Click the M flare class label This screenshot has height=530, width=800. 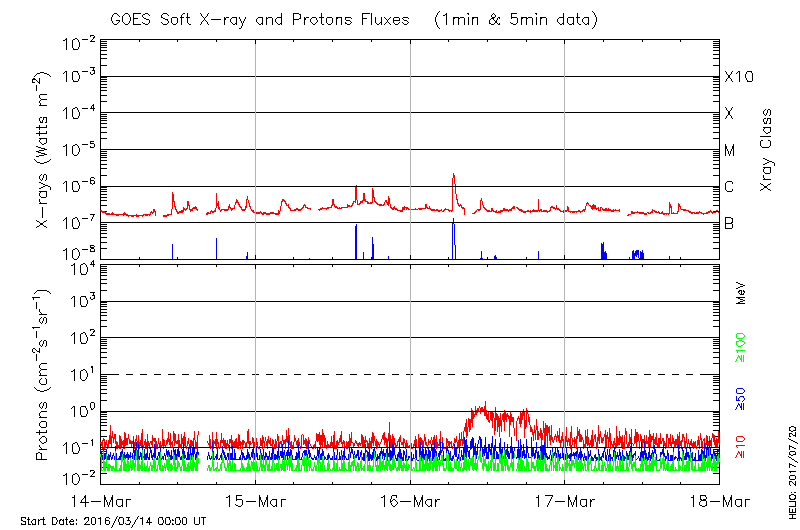pos(730,151)
